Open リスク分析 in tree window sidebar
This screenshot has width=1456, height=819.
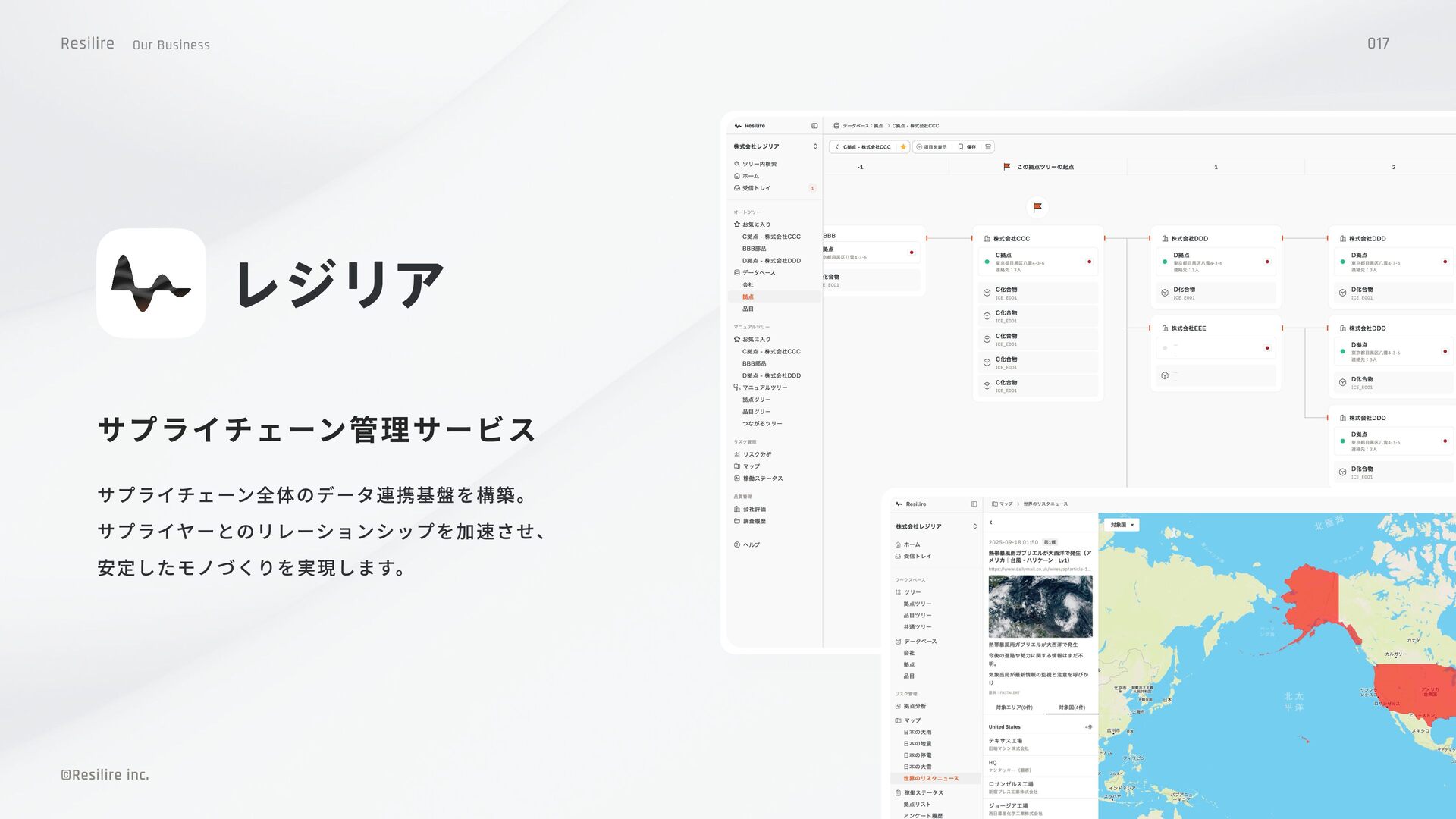752,454
